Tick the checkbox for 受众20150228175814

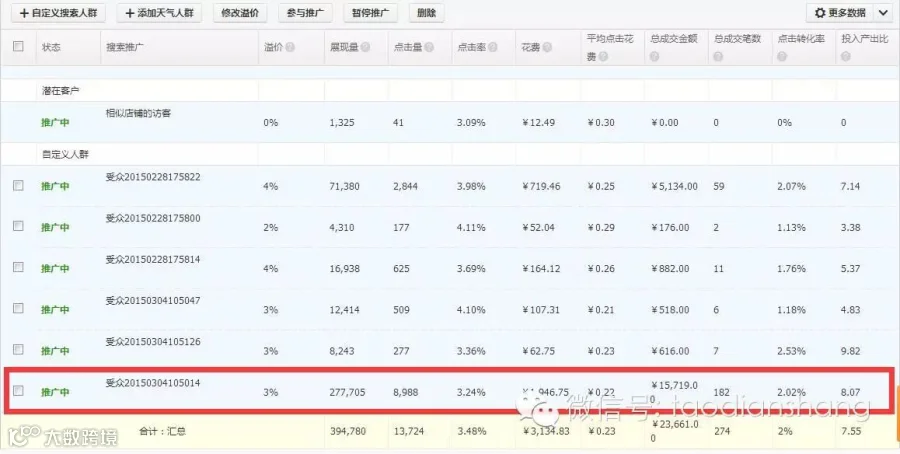pos(18,267)
